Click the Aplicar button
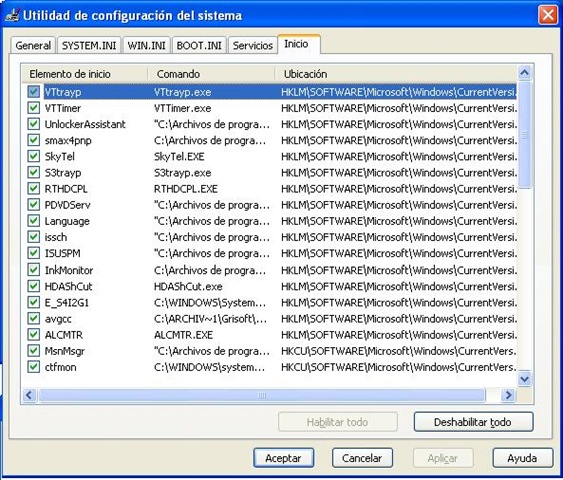The image size is (563, 480). point(443,458)
